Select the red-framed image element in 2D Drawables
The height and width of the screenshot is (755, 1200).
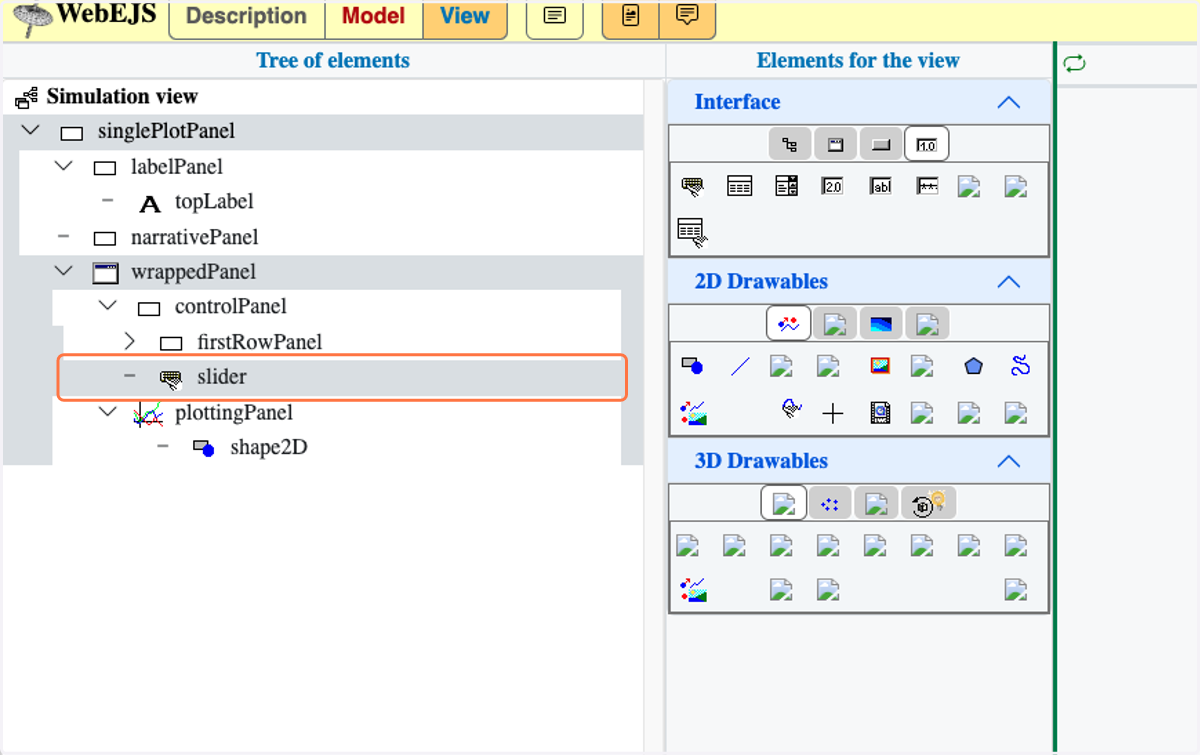[880, 366]
